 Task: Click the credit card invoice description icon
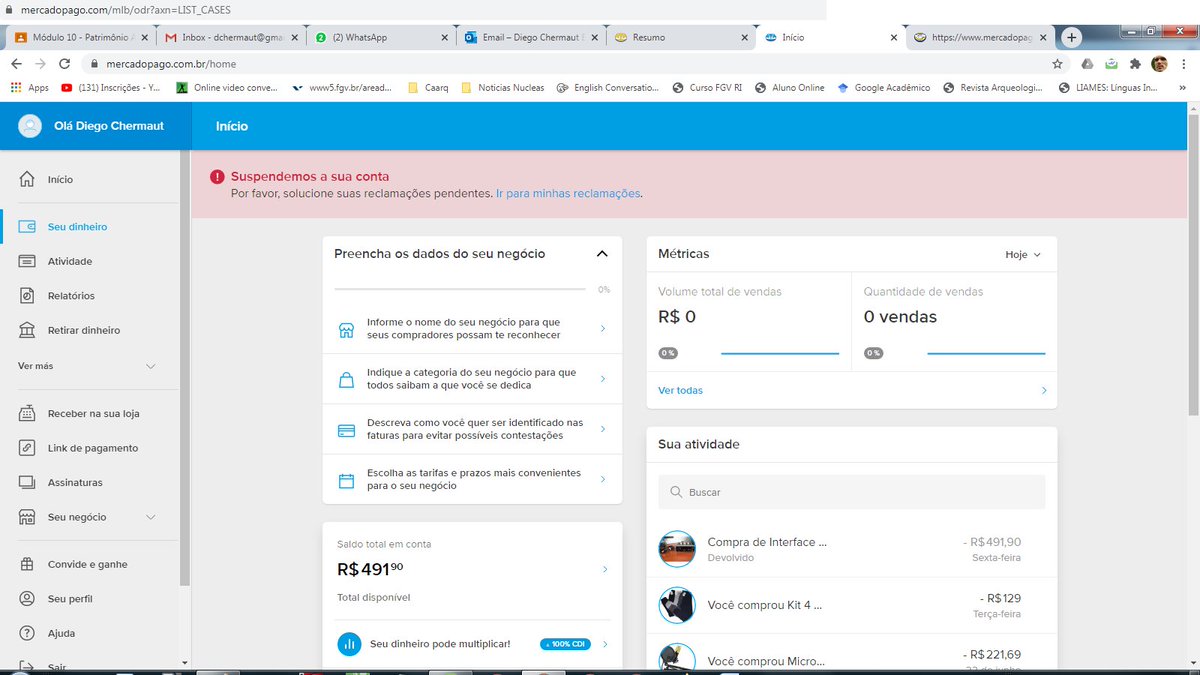click(347, 430)
